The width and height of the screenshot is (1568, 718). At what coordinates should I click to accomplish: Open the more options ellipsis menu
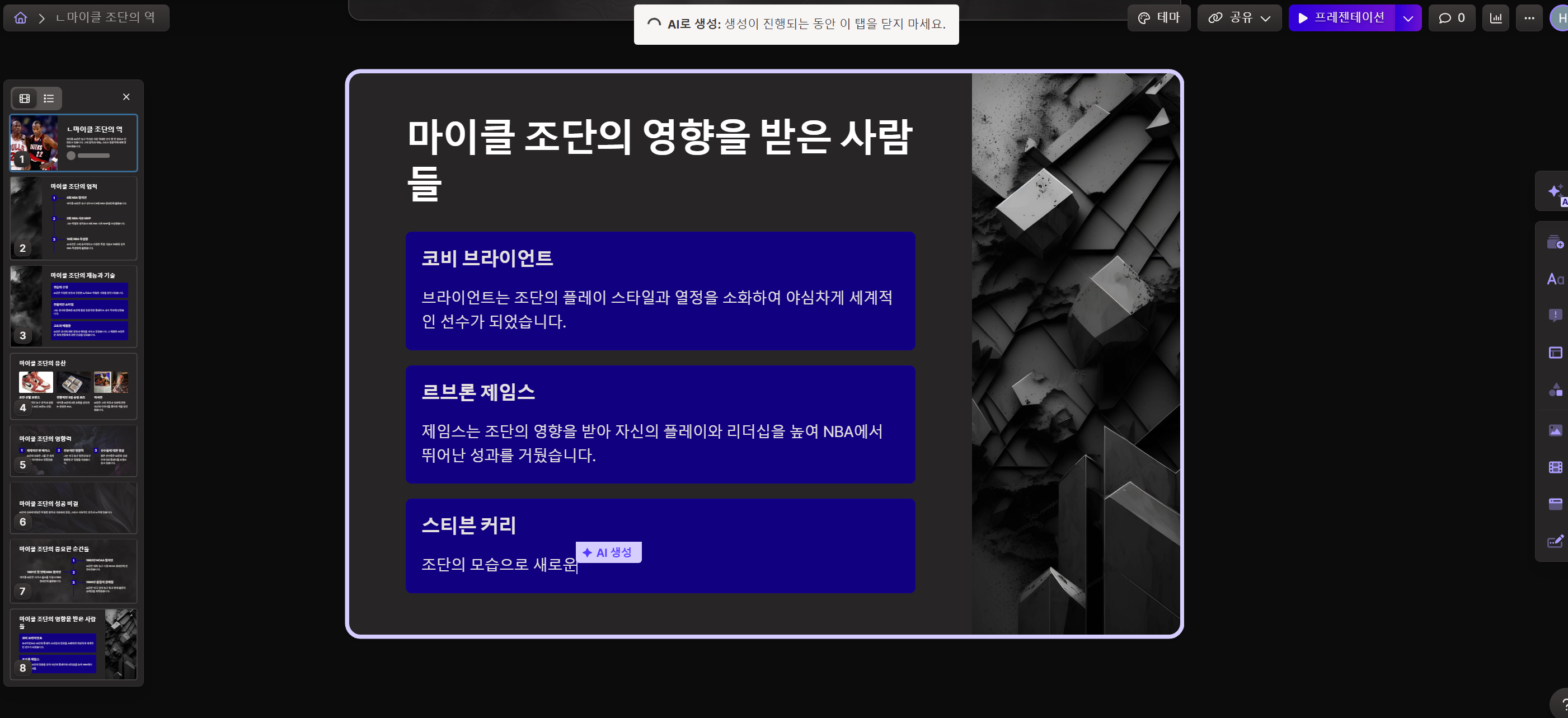tap(1529, 18)
